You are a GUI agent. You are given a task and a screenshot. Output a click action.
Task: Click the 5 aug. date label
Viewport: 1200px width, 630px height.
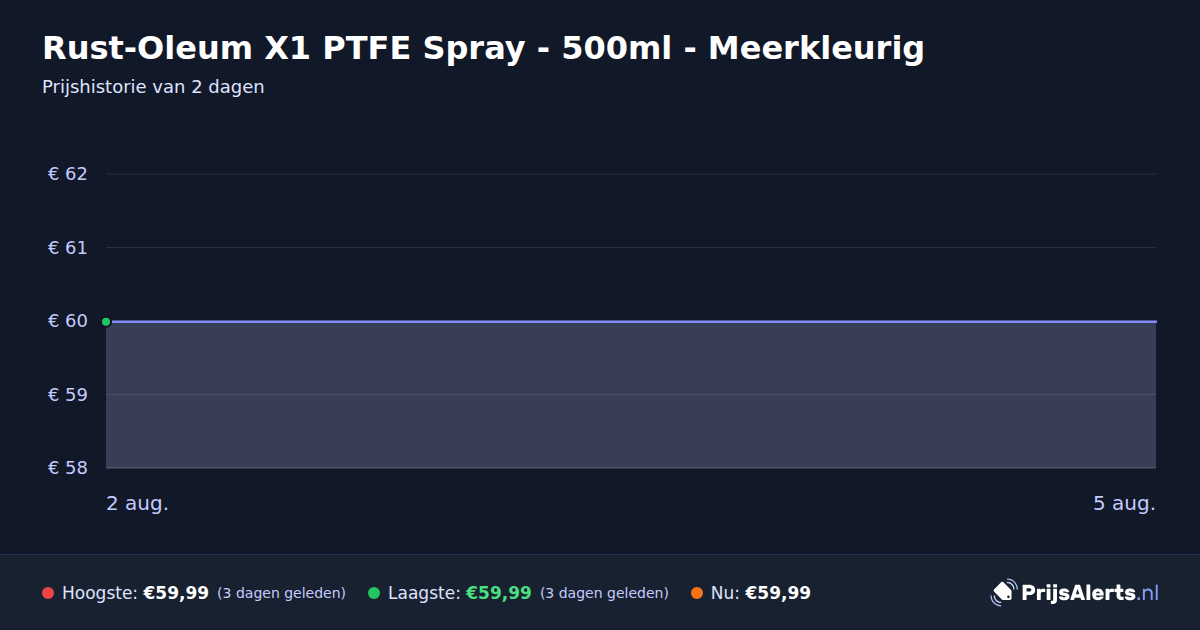click(x=1124, y=504)
